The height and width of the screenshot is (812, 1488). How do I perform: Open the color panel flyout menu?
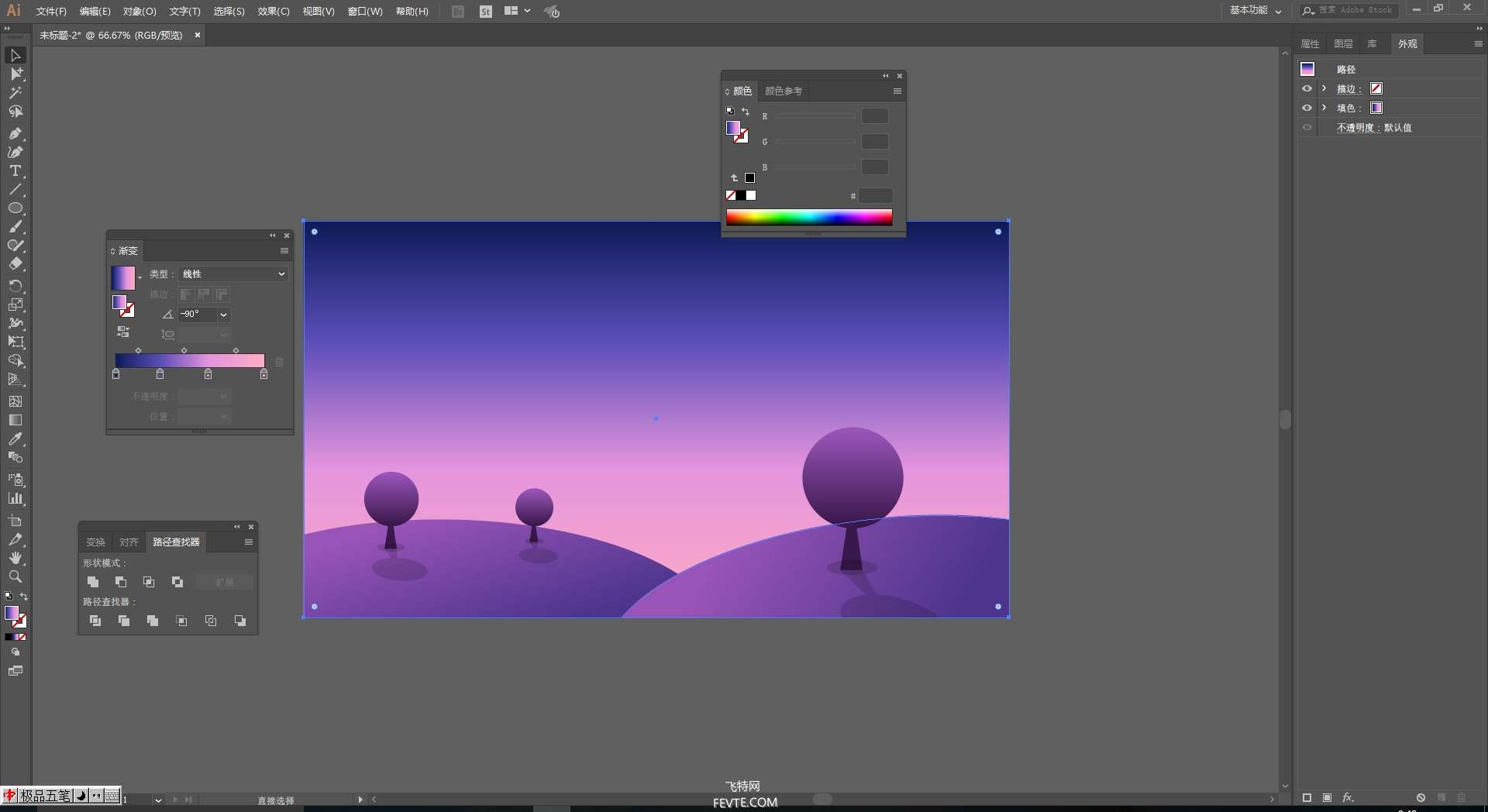897,91
